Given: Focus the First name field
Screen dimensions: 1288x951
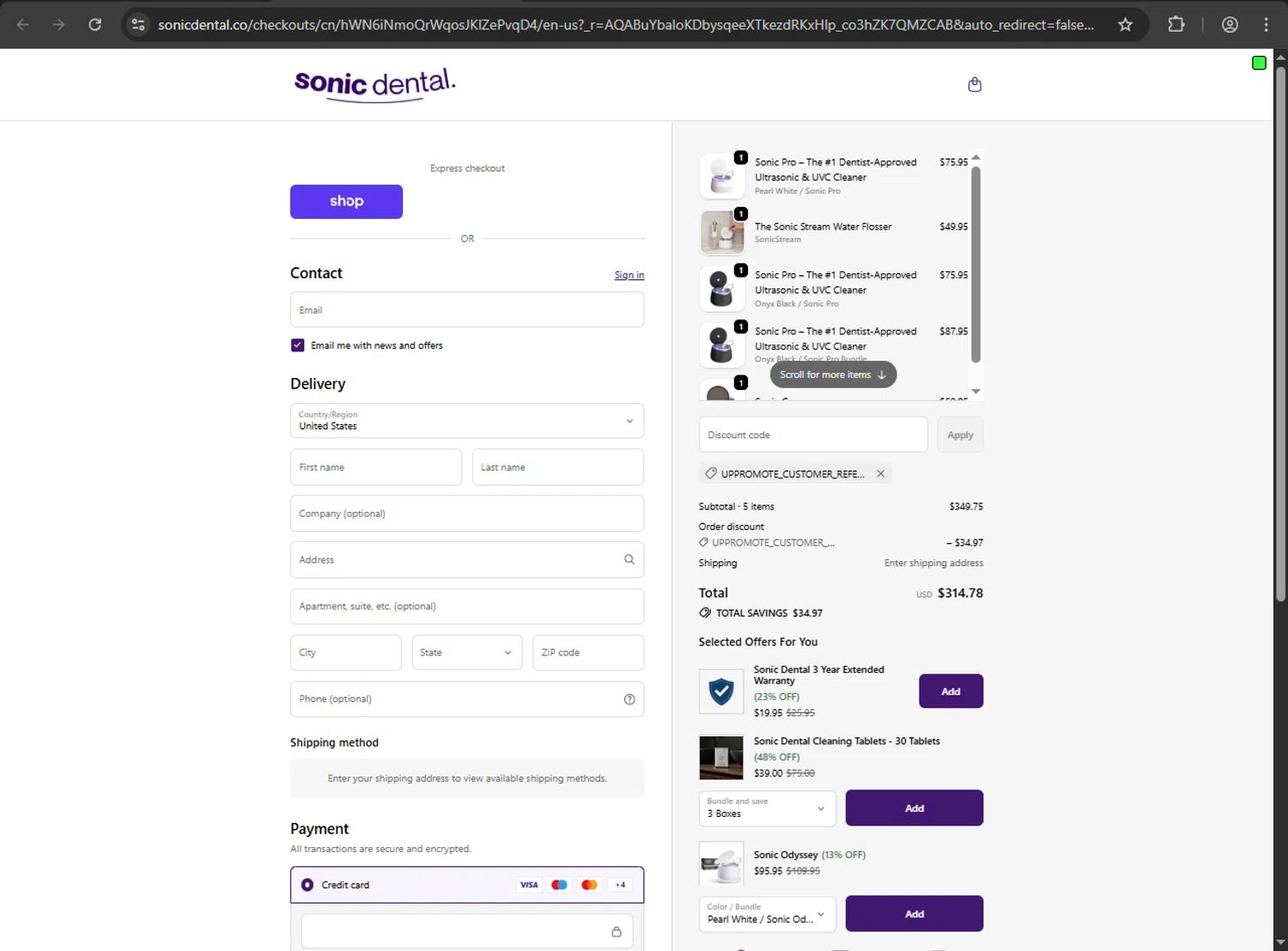Looking at the screenshot, I should (x=376, y=467).
